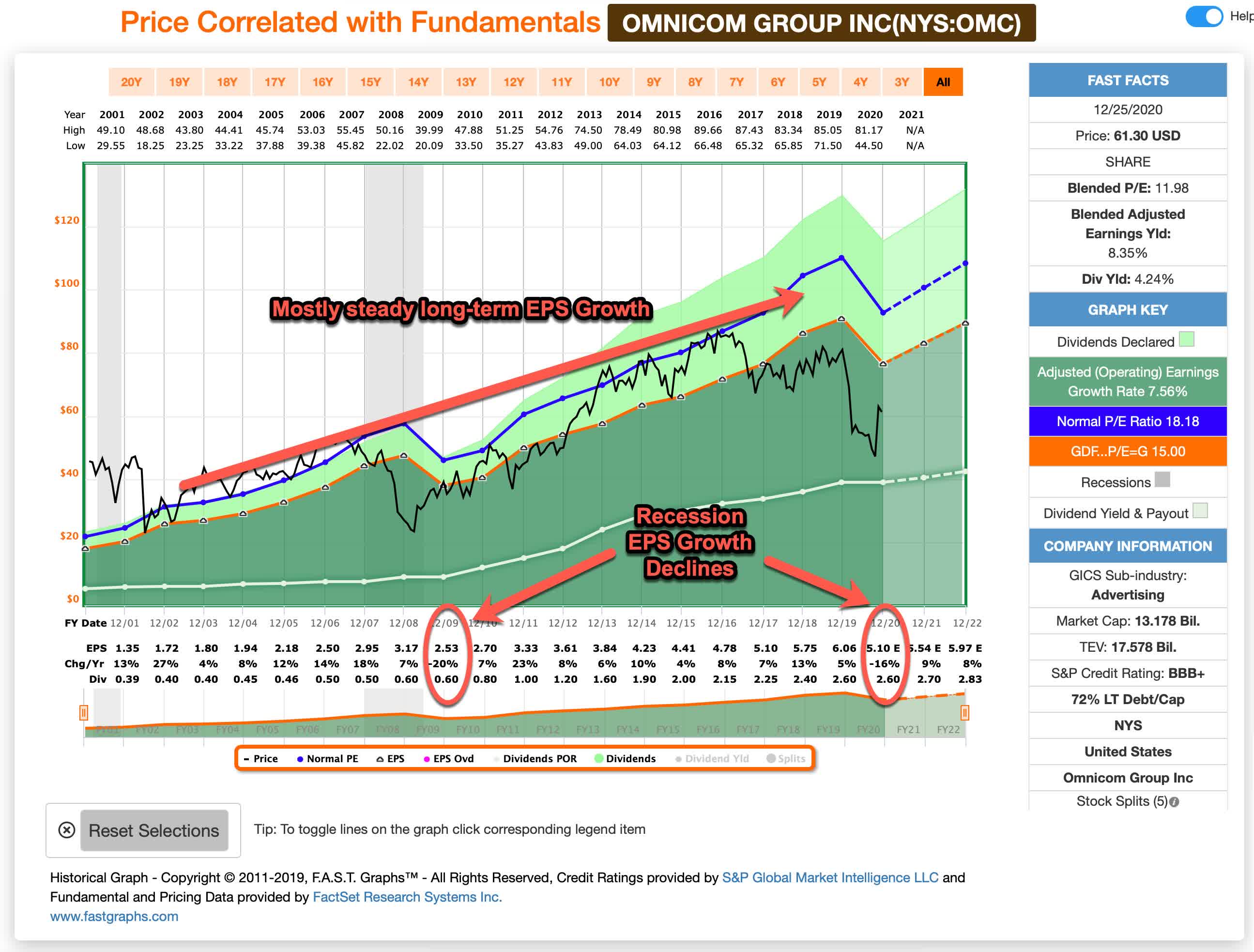Select the 15Y time range tab
This screenshot has height=952, width=1254.
click(x=371, y=82)
